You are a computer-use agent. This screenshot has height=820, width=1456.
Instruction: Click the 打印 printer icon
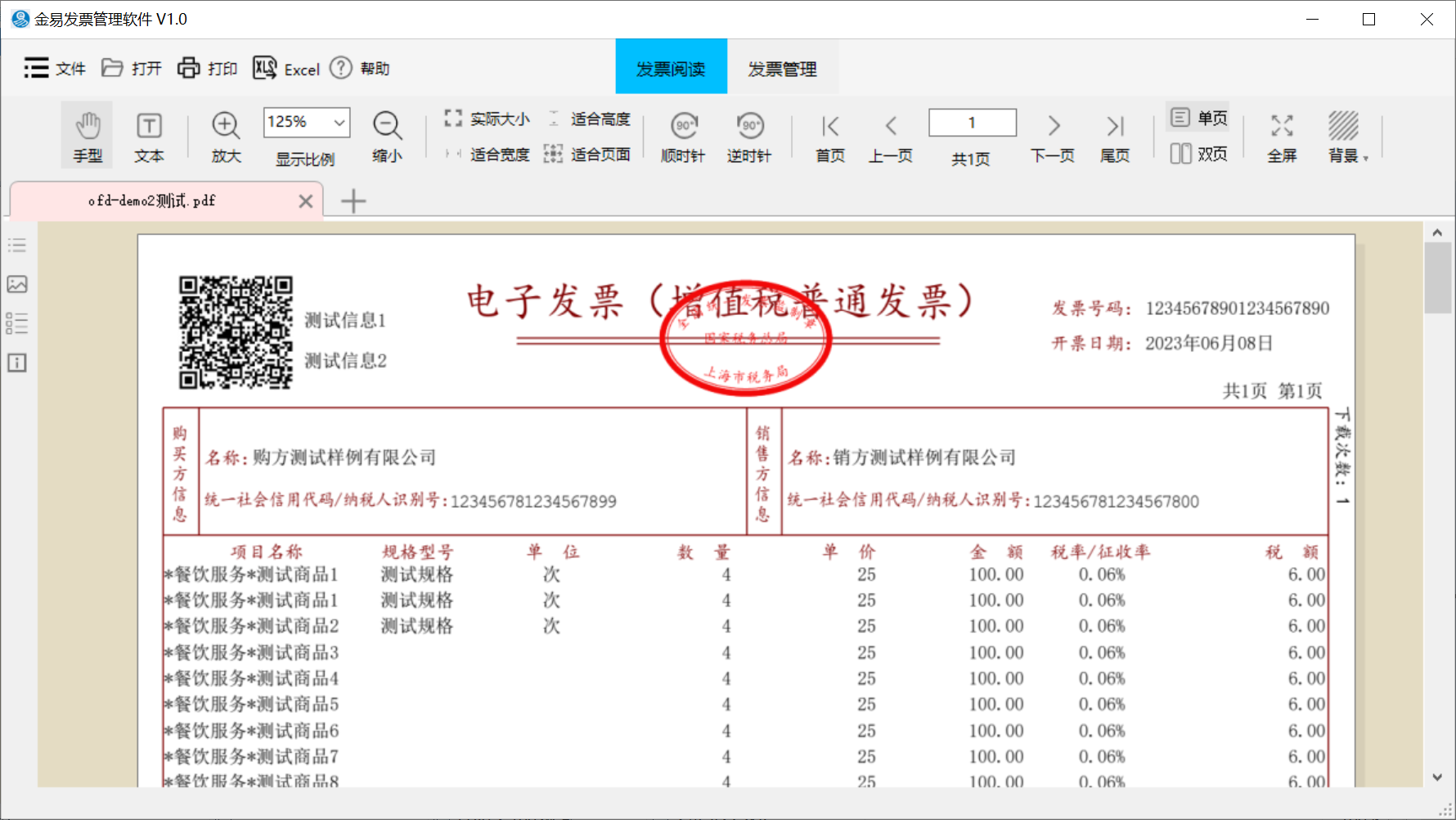tap(189, 68)
